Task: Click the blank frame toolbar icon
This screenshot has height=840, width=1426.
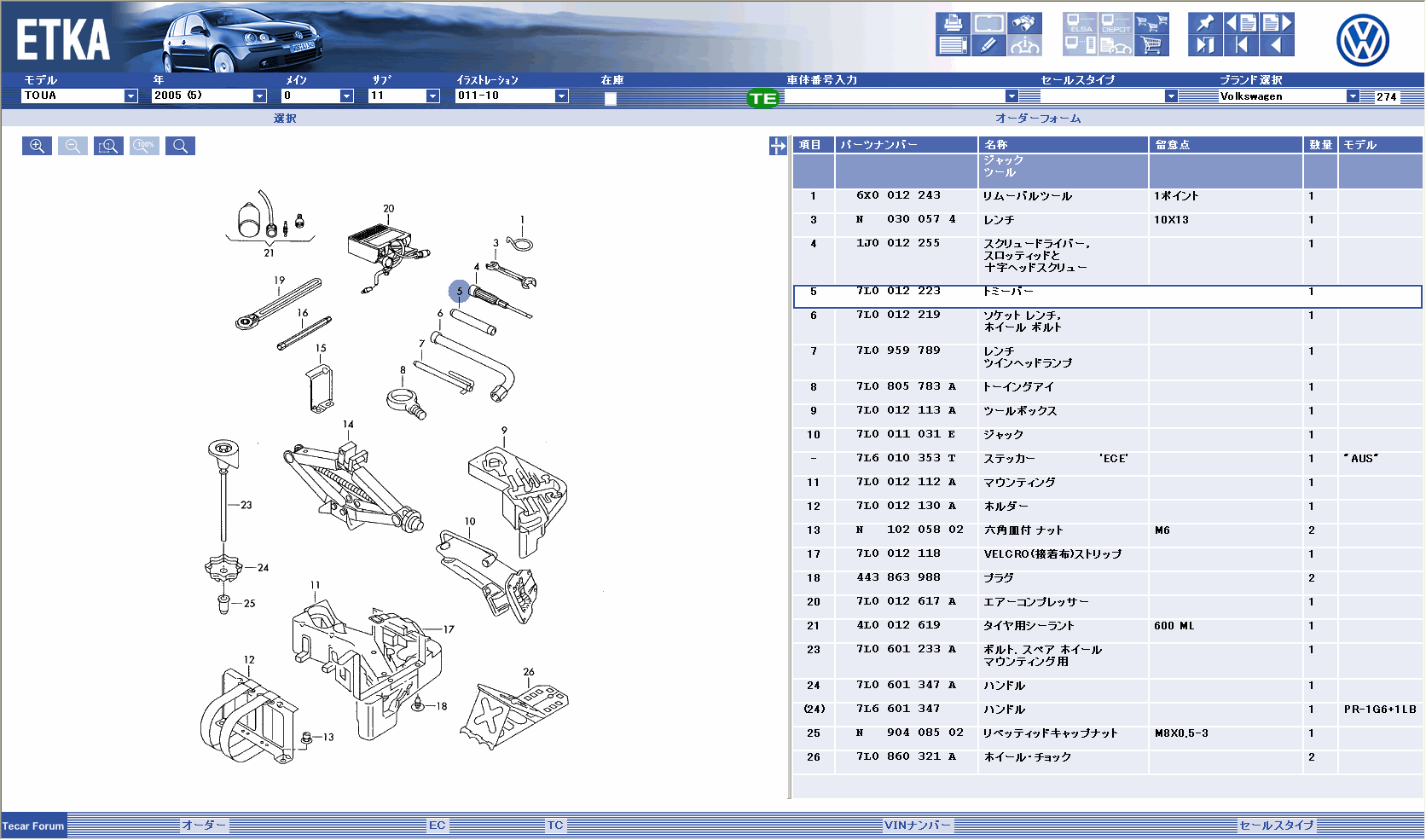Action: tap(988, 23)
